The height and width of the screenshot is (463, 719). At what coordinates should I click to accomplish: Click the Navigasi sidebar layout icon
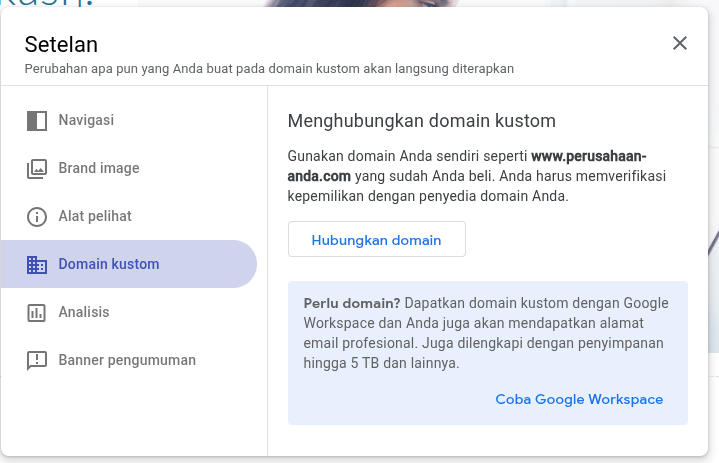click(x=37, y=121)
